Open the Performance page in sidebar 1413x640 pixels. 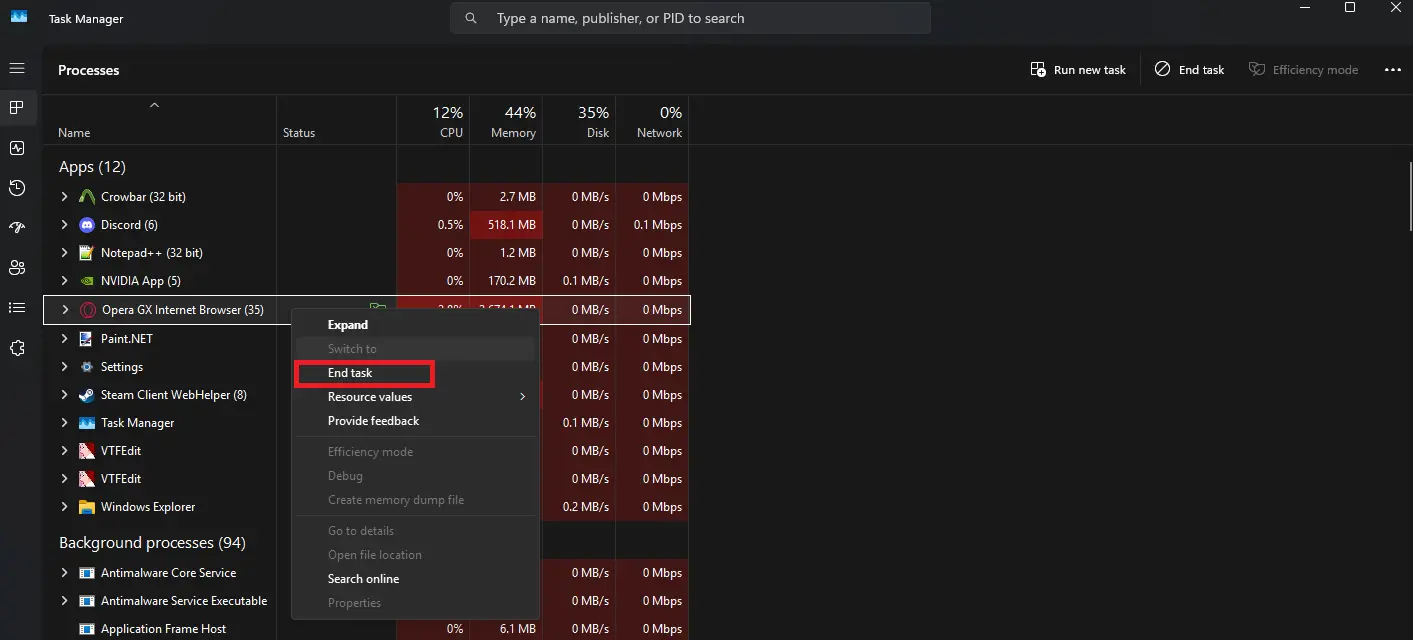(x=17, y=148)
